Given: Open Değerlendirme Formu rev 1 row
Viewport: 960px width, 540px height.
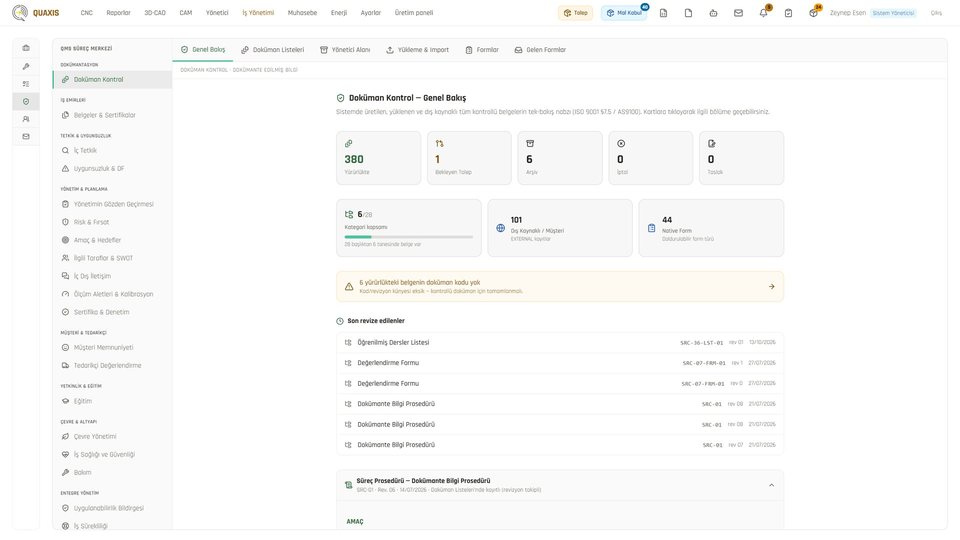Looking at the screenshot, I should pyautogui.click(x=560, y=363).
